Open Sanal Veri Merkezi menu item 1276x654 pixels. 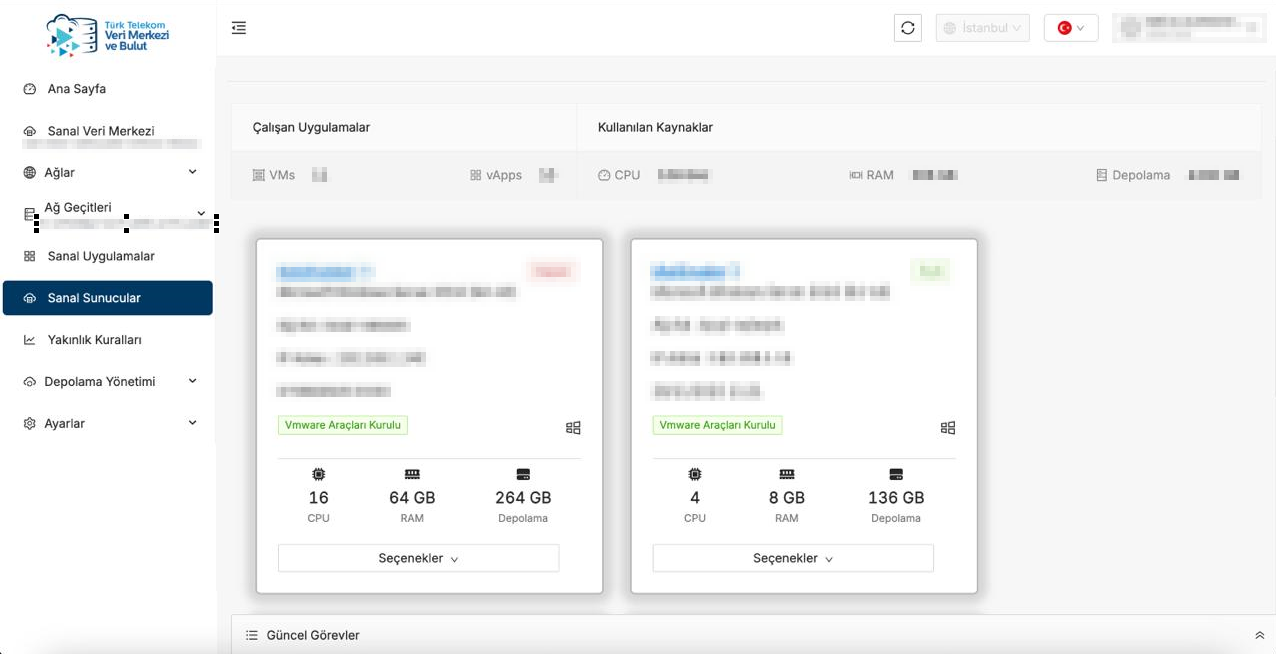pos(100,131)
